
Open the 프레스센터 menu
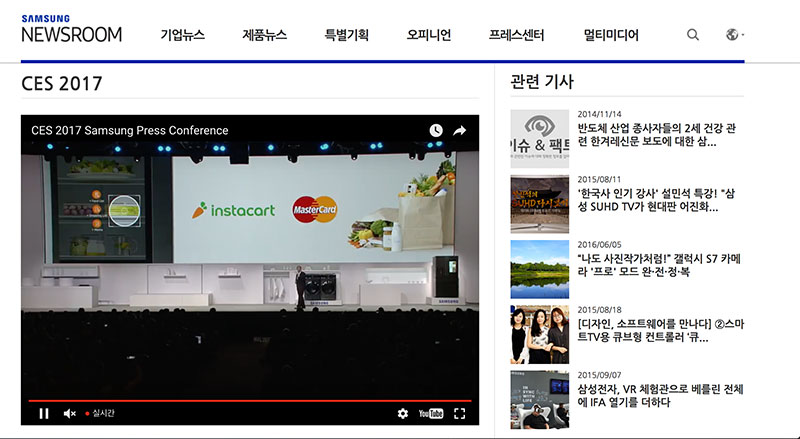pyautogui.click(x=516, y=35)
